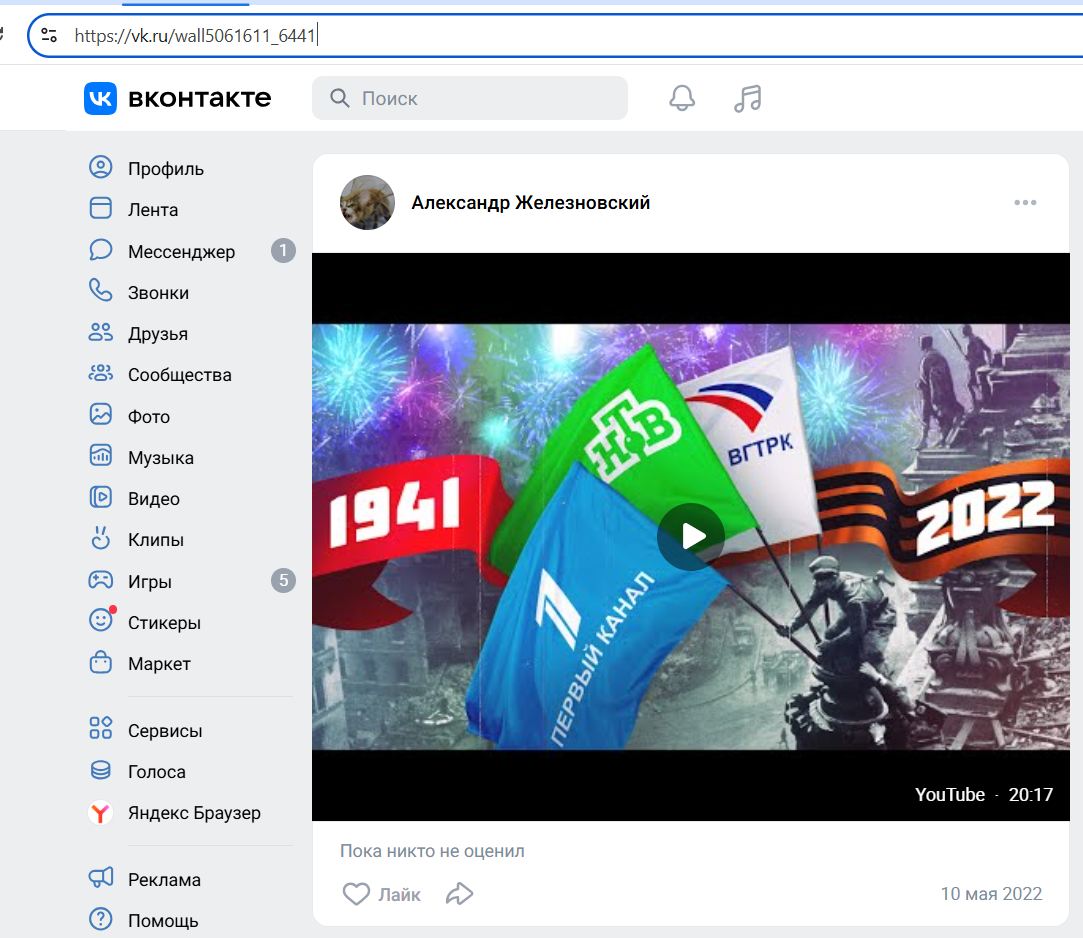
Task: Click the browser address bar URL
Action: 195,35
